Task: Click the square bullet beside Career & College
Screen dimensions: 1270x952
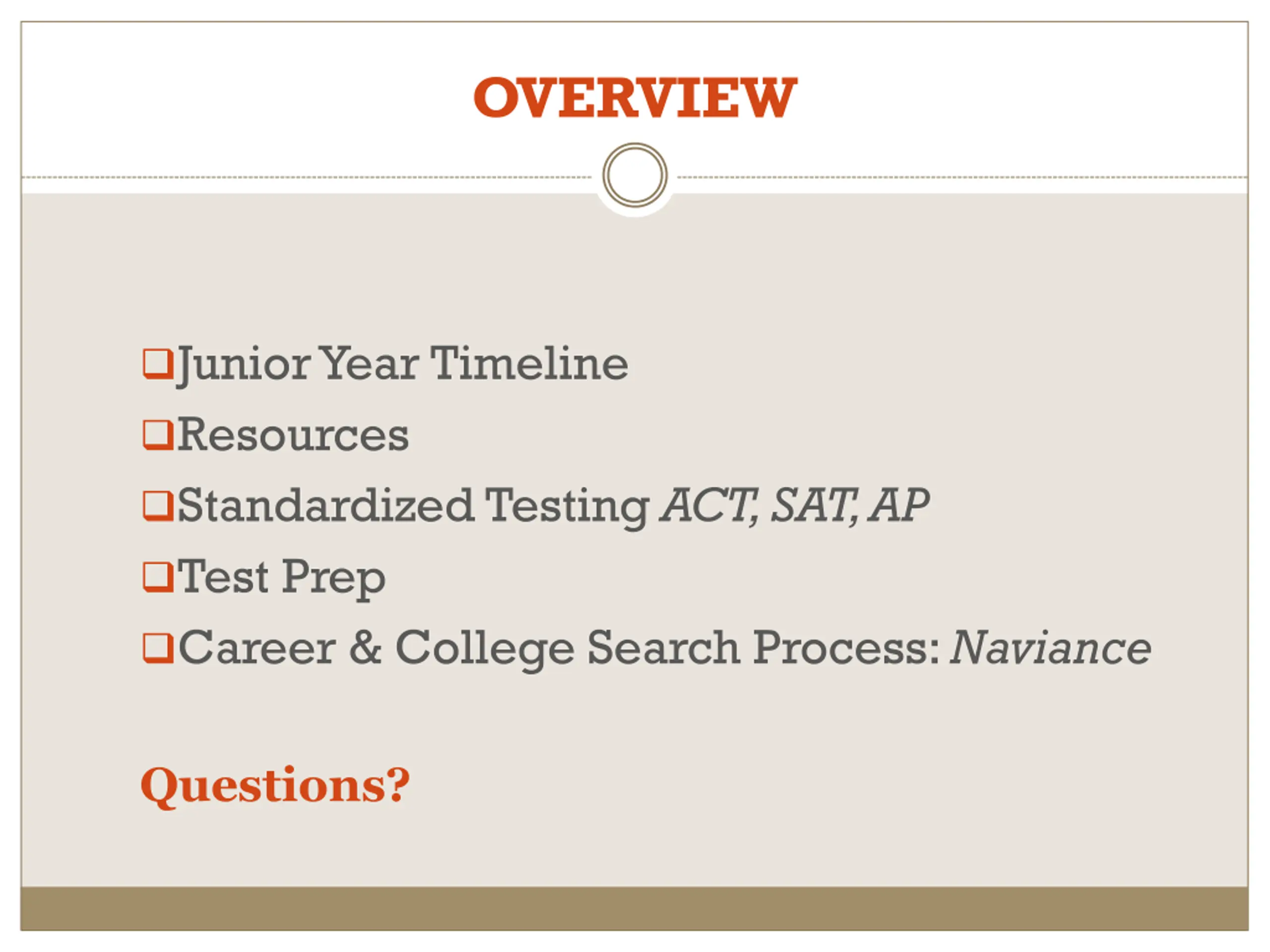Action: click(158, 649)
